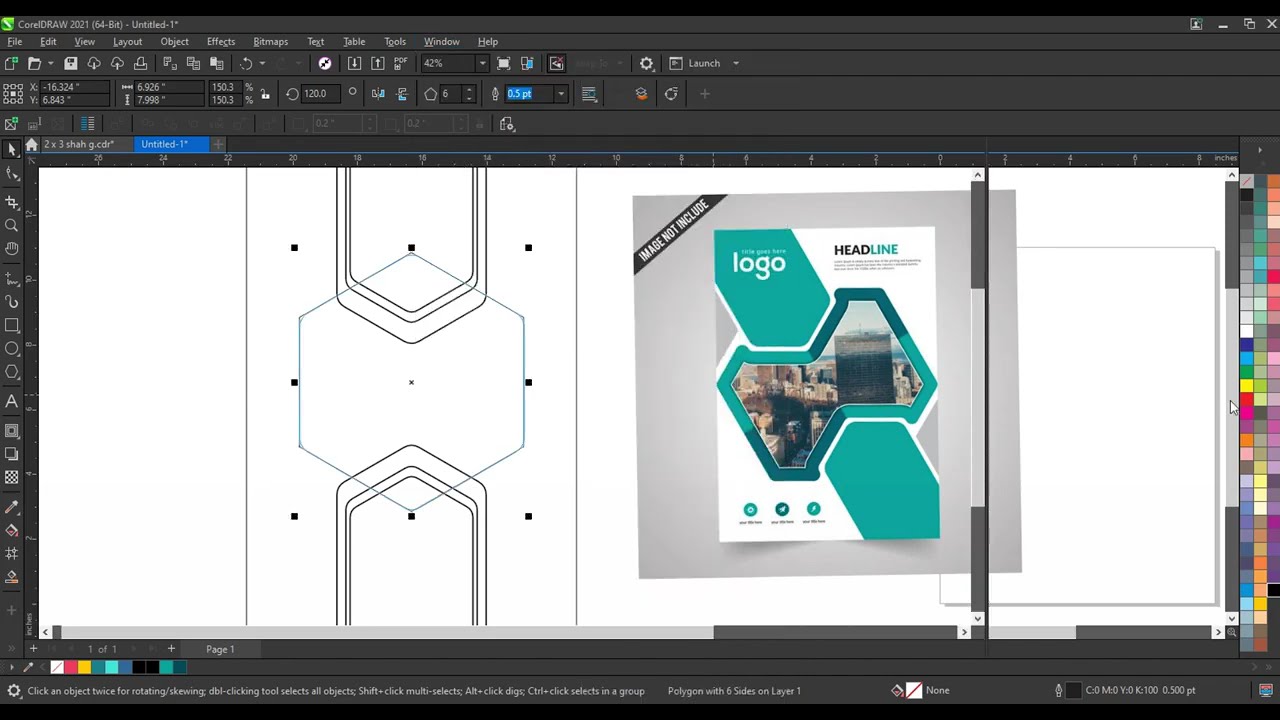1280x720 pixels.
Task: Select the Polygon tool in toolbox
Action: coord(12,371)
